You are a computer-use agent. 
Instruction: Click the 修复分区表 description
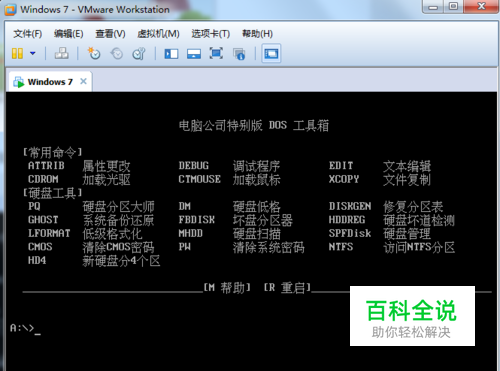pyautogui.click(x=413, y=207)
